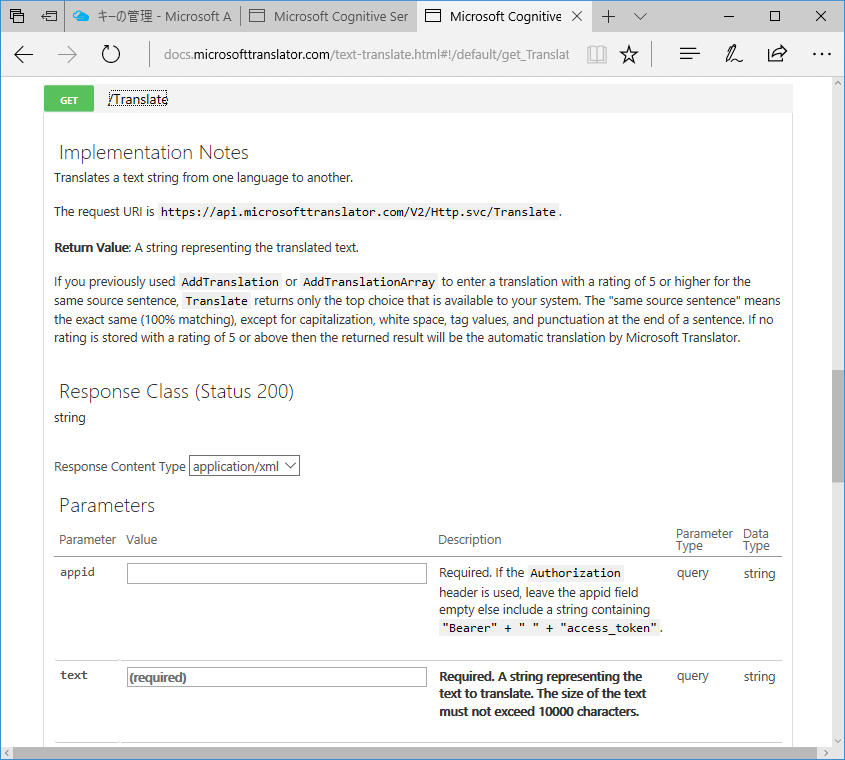Screen dimensions: 845x760
Task: Click into the appid value field
Action: (277, 574)
